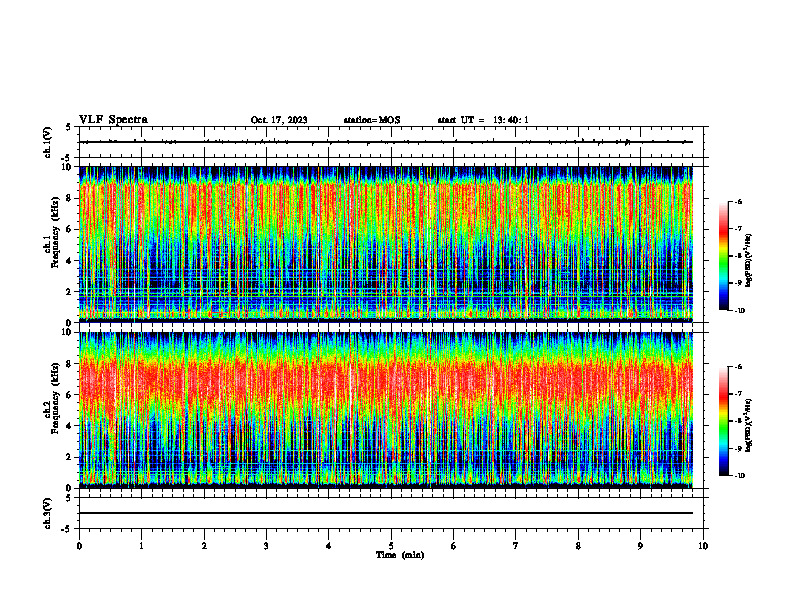This screenshot has height=612, width=792.
Task: Click the "VLF Spectra" plot title
Action: (x=113, y=120)
